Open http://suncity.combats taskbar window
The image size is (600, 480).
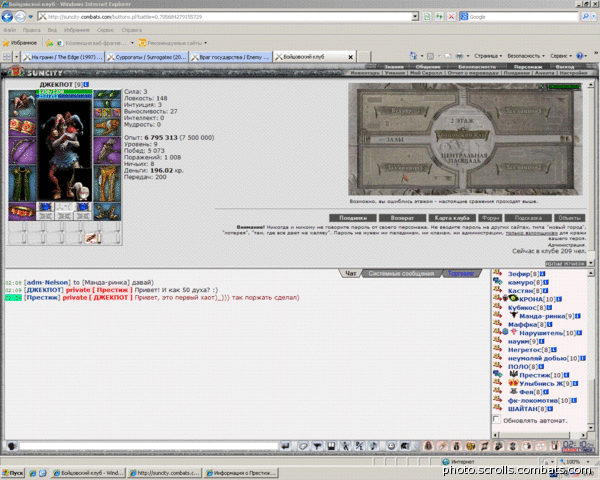point(165,473)
